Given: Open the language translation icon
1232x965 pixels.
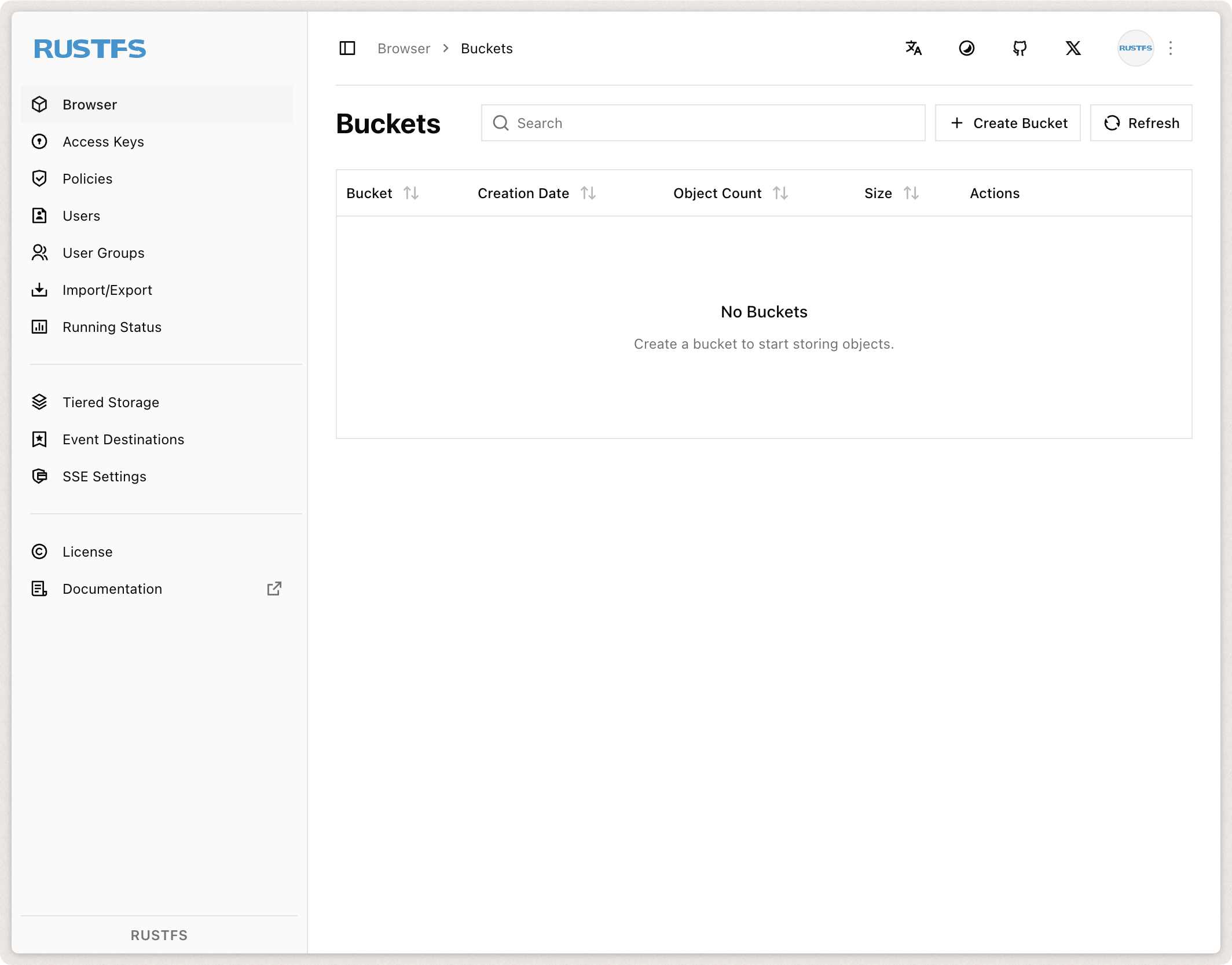Looking at the screenshot, I should tap(913, 49).
